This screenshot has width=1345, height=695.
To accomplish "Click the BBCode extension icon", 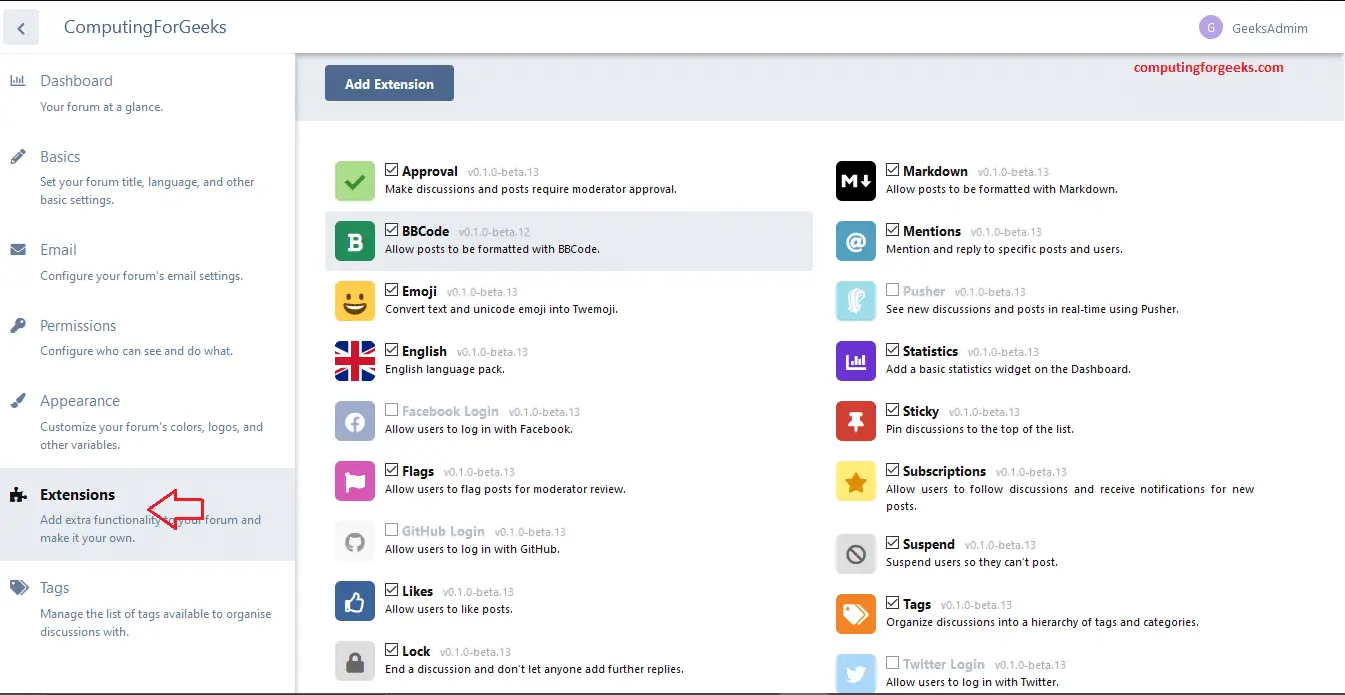I will click(354, 241).
